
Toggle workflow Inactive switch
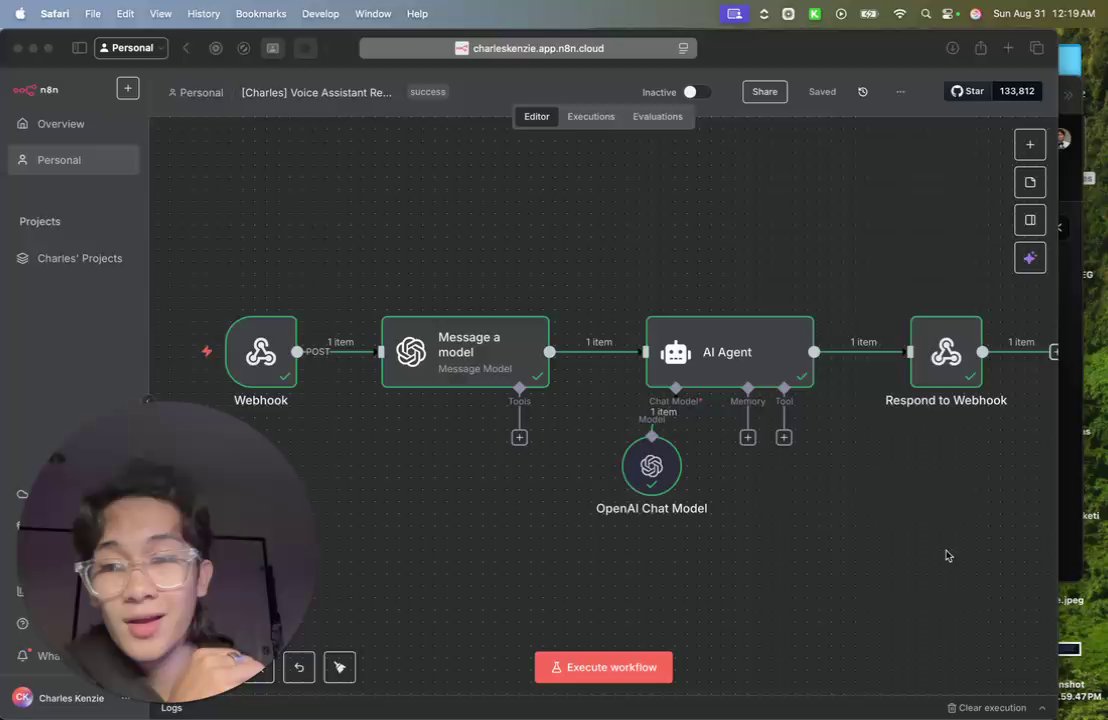coord(696,92)
